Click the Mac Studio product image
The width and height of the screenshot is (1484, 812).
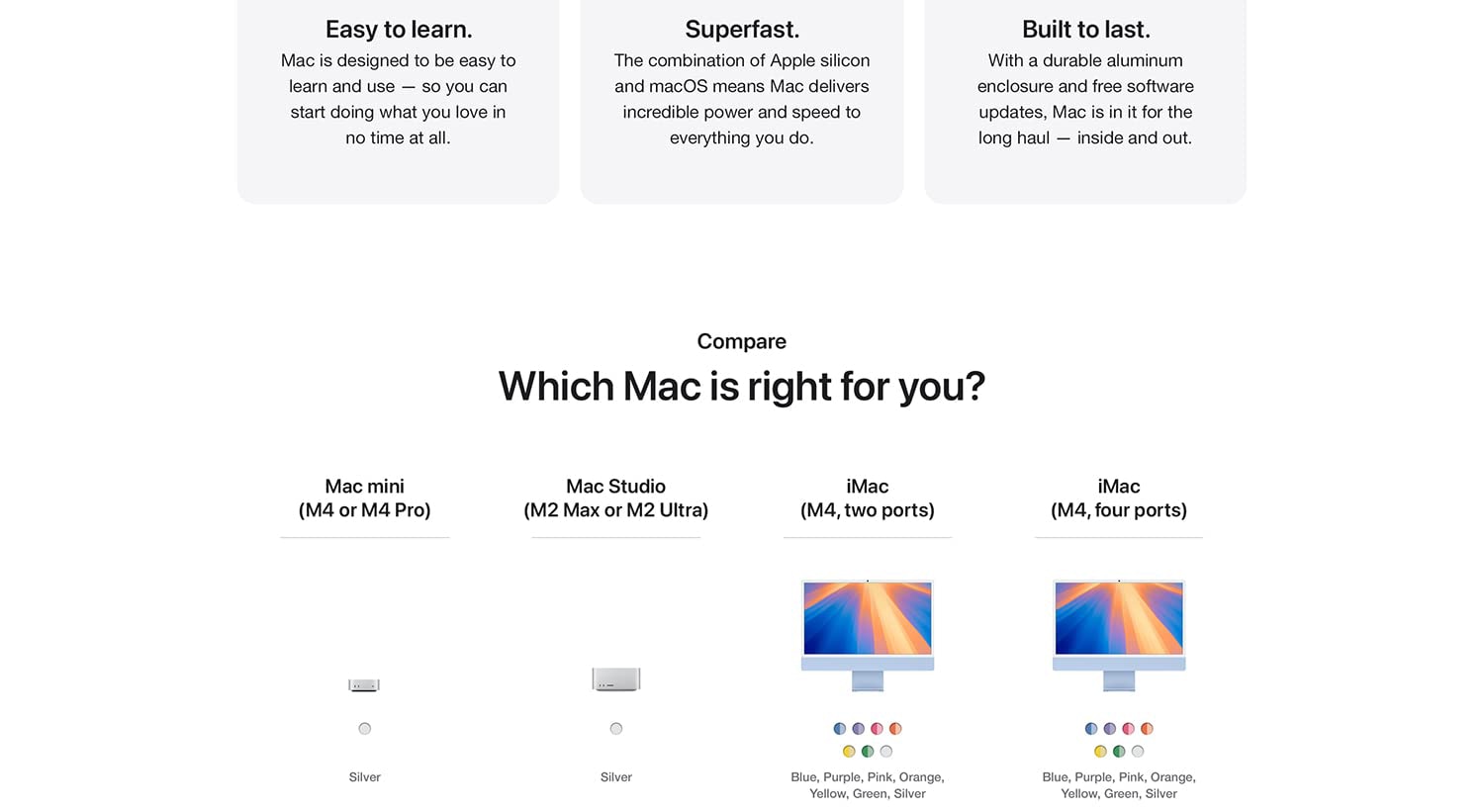point(615,678)
